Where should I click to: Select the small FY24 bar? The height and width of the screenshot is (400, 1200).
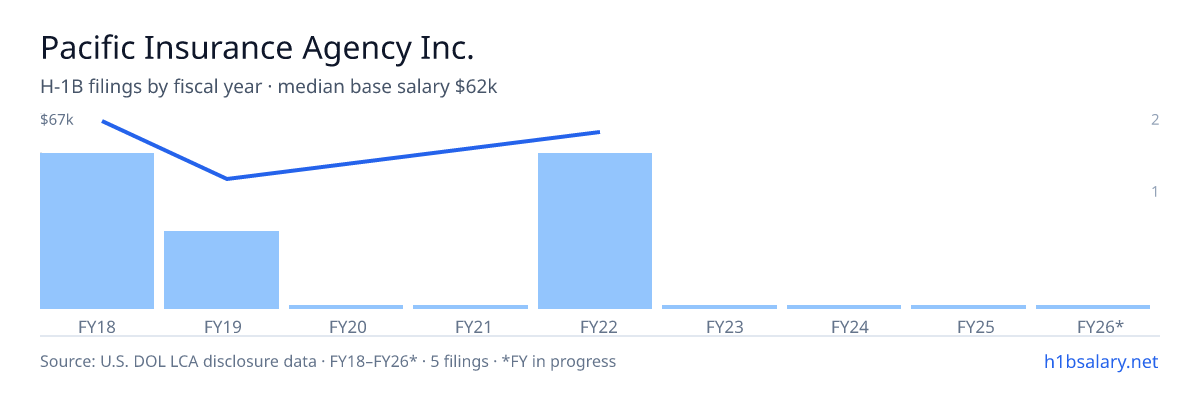point(844,307)
